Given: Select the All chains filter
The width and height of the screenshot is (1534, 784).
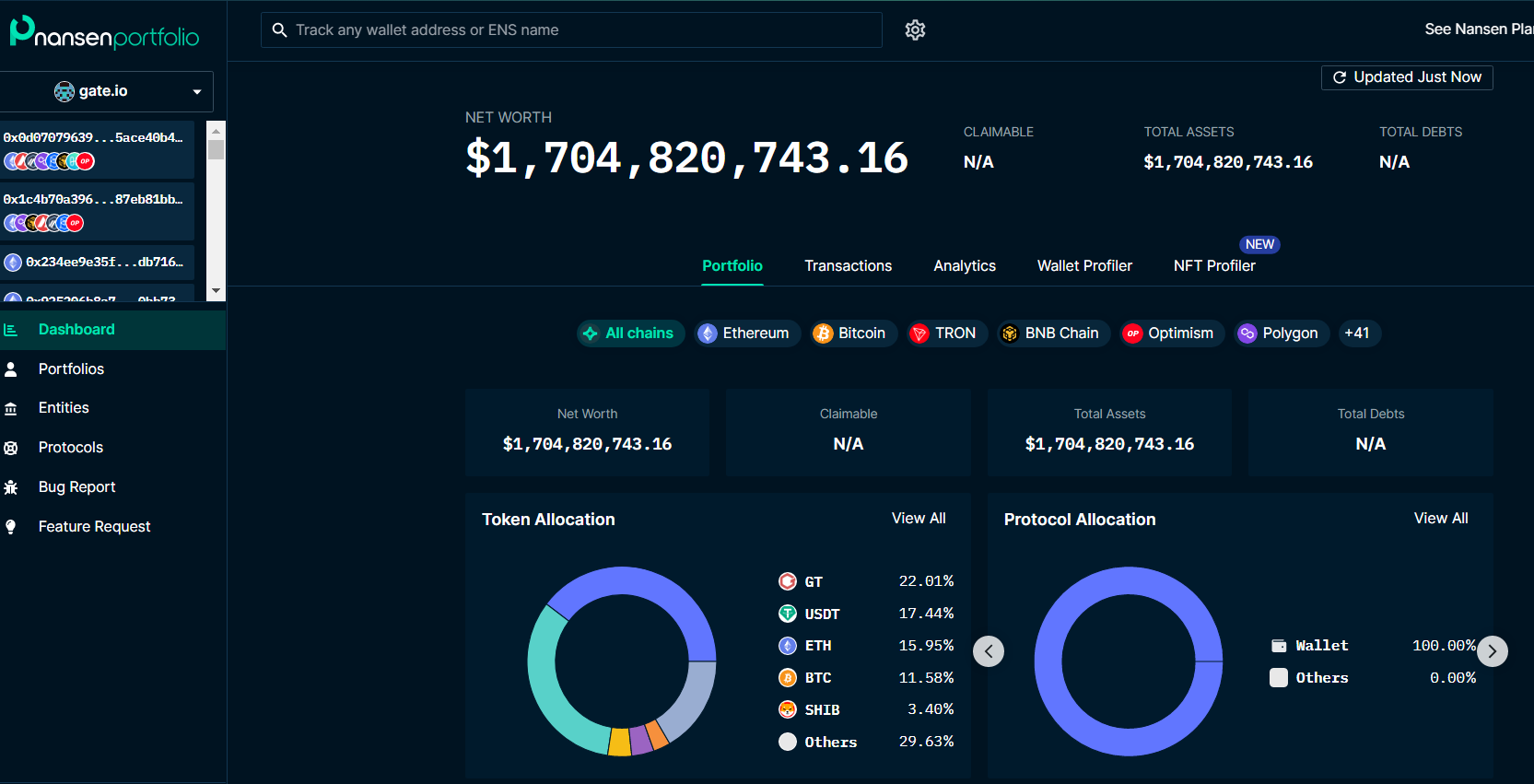Looking at the screenshot, I should pyautogui.click(x=629, y=333).
